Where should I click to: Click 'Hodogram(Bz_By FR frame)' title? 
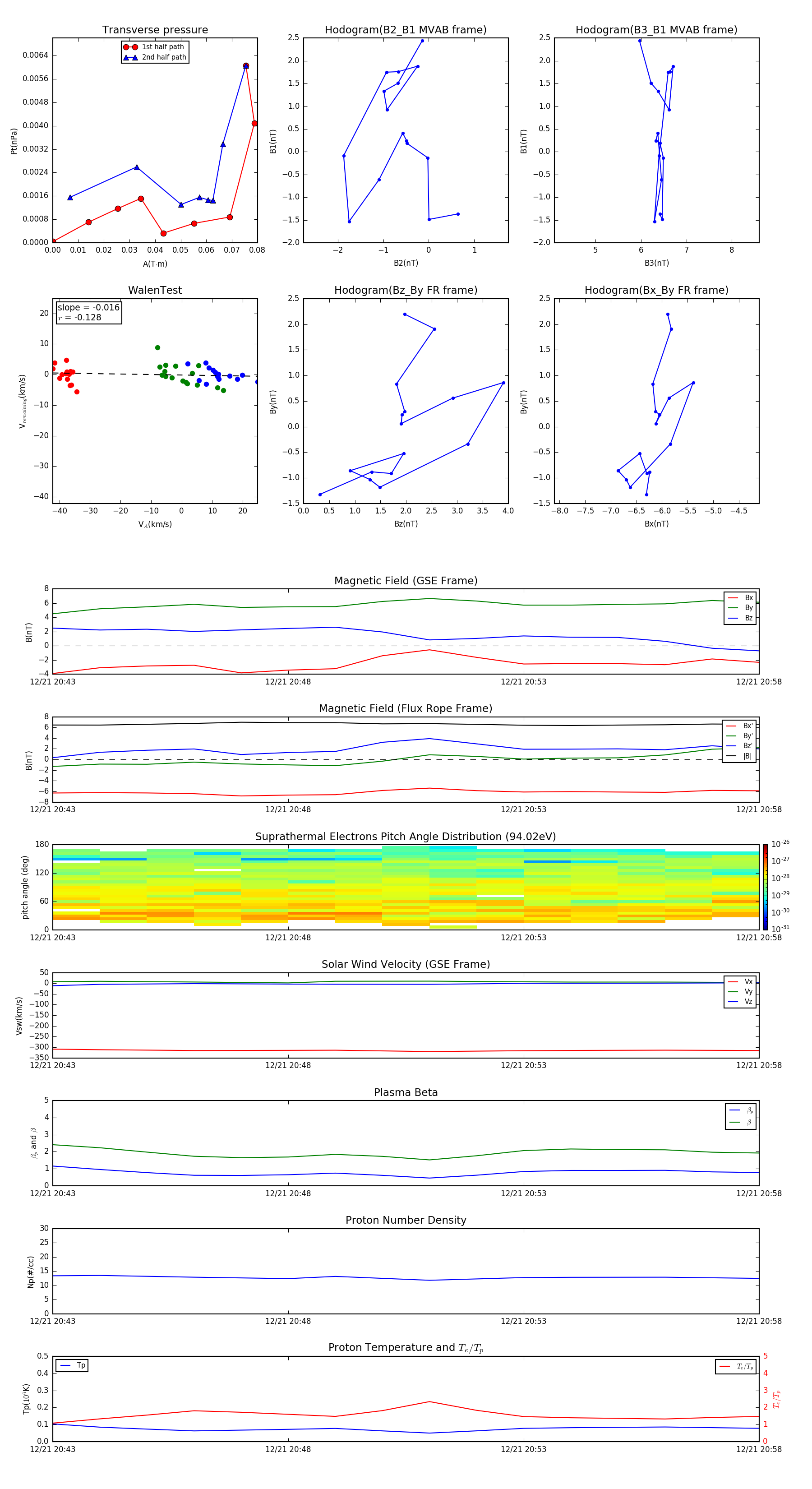point(406,290)
